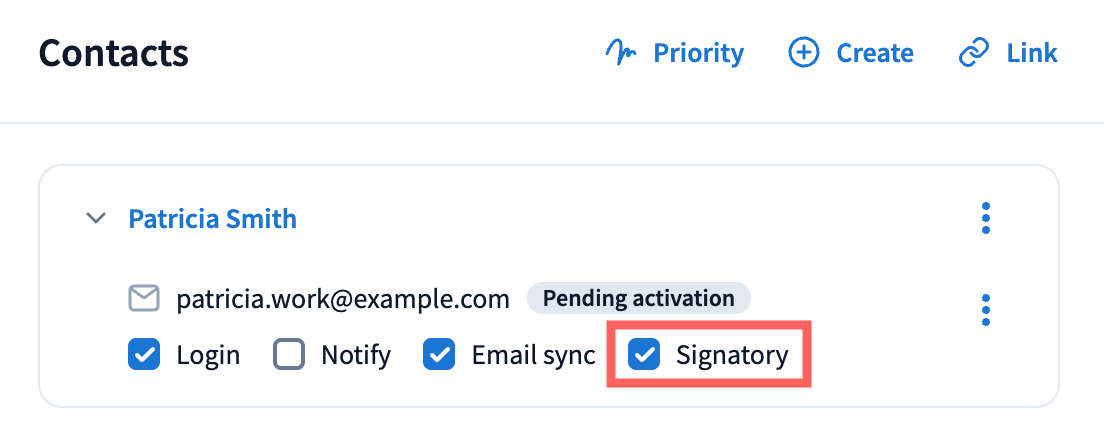The image size is (1104, 438).
Task: Open the Patricia Smith contact link
Action: [212, 218]
